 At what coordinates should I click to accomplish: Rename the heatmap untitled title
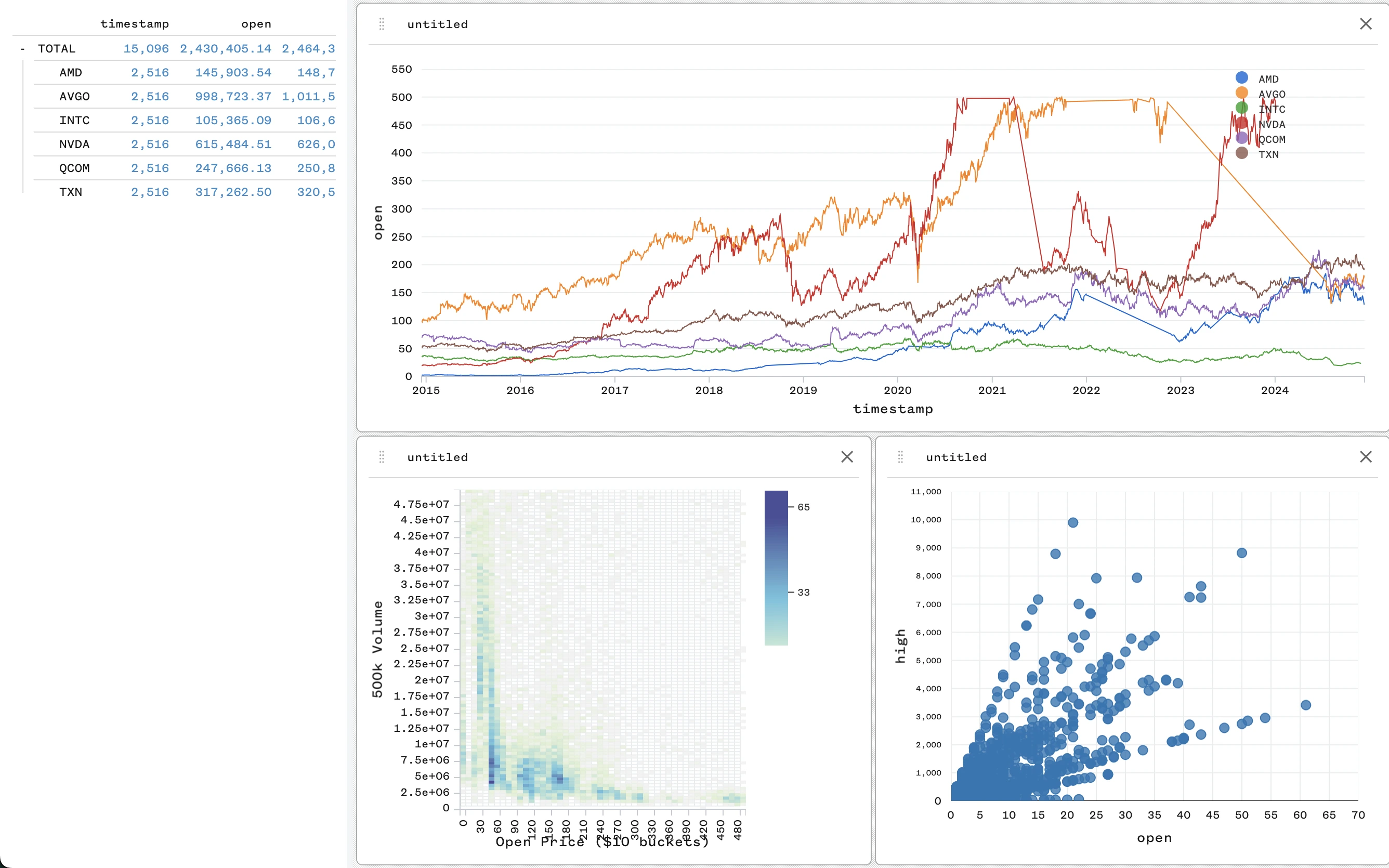pyautogui.click(x=437, y=457)
